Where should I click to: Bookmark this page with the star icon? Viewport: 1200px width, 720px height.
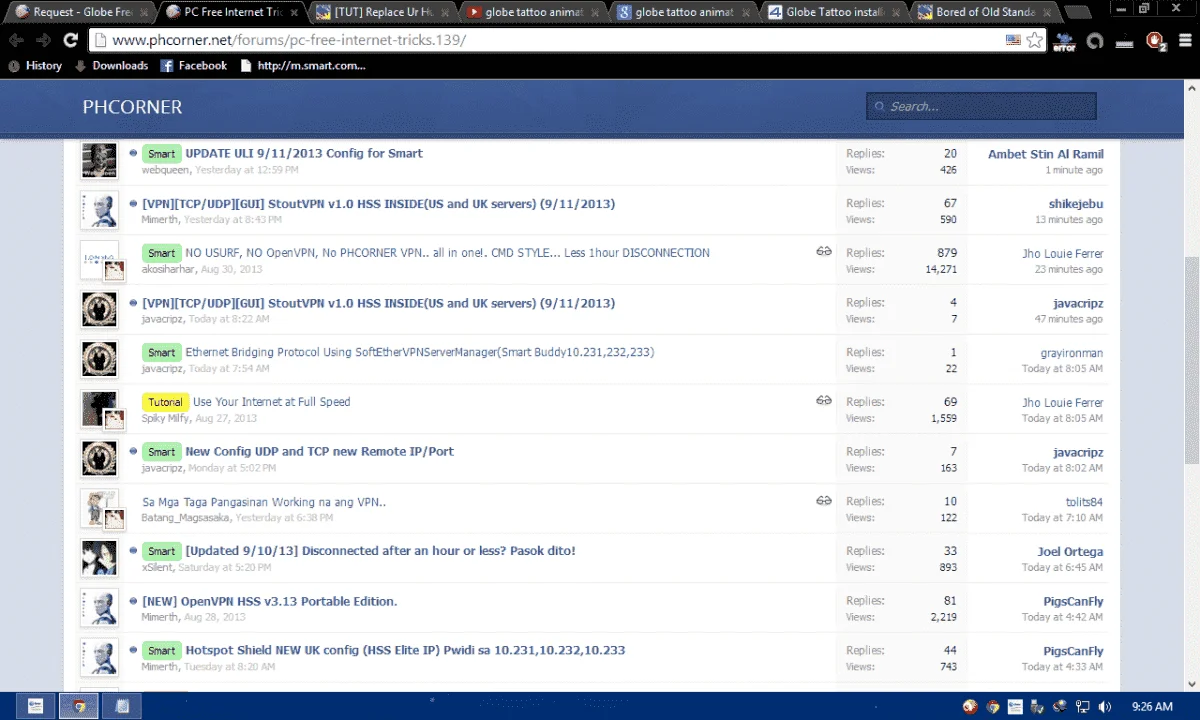[x=1035, y=40]
